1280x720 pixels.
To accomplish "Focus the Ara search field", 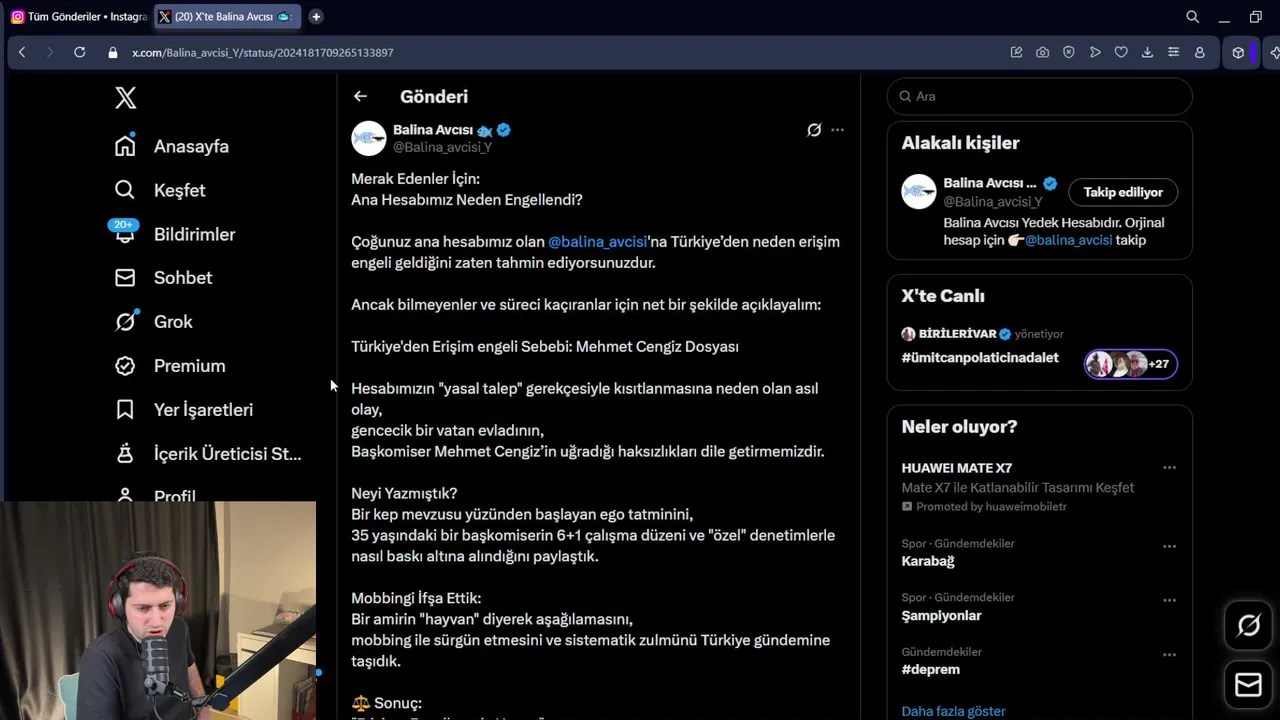I will 1039,96.
